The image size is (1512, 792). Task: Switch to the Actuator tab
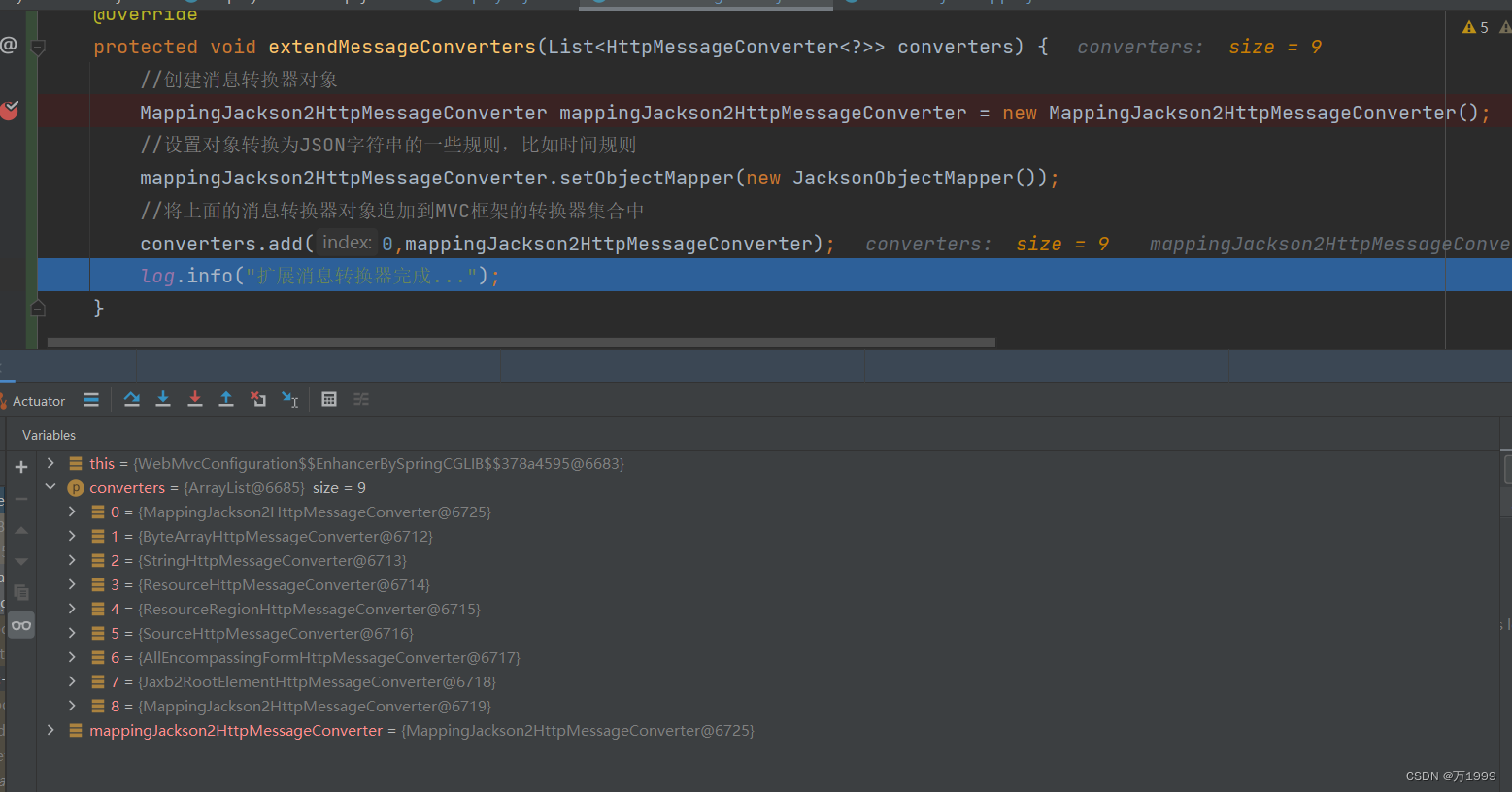[38, 400]
